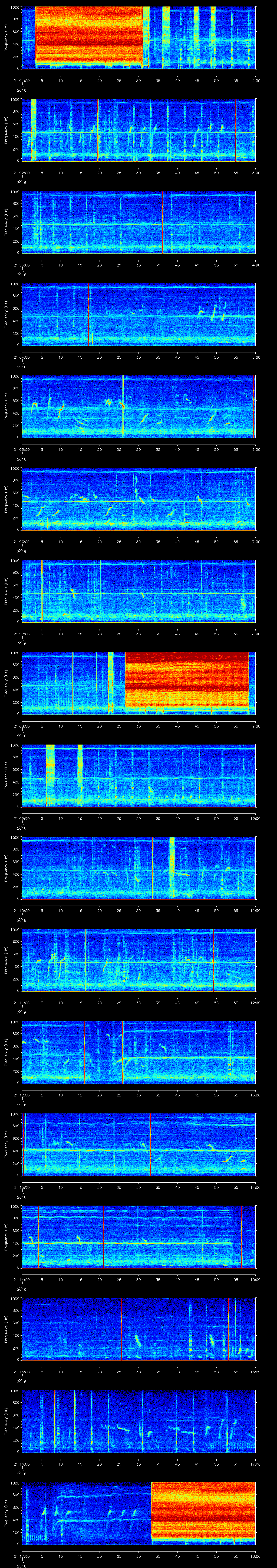
Task: Open the spectrogram panel starting at 21:16:00
Action: tap(138, 1421)
